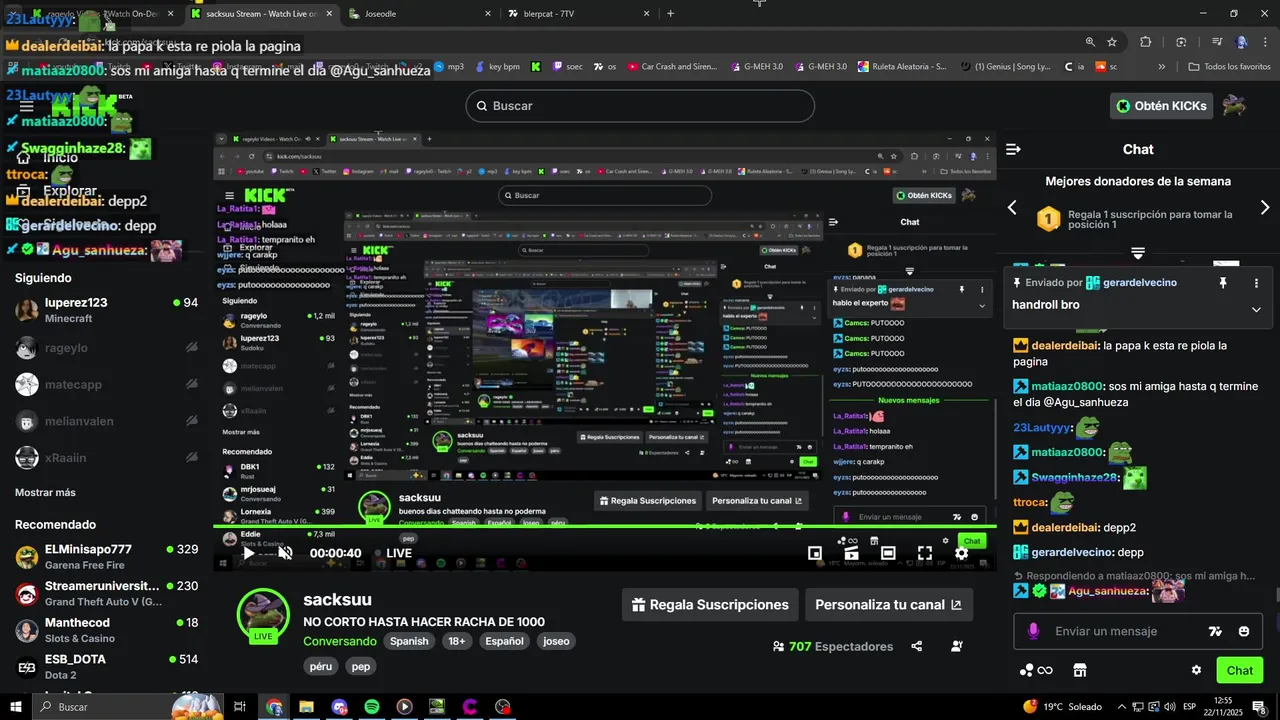
Task: Open a new browser tab
Action: point(670,14)
